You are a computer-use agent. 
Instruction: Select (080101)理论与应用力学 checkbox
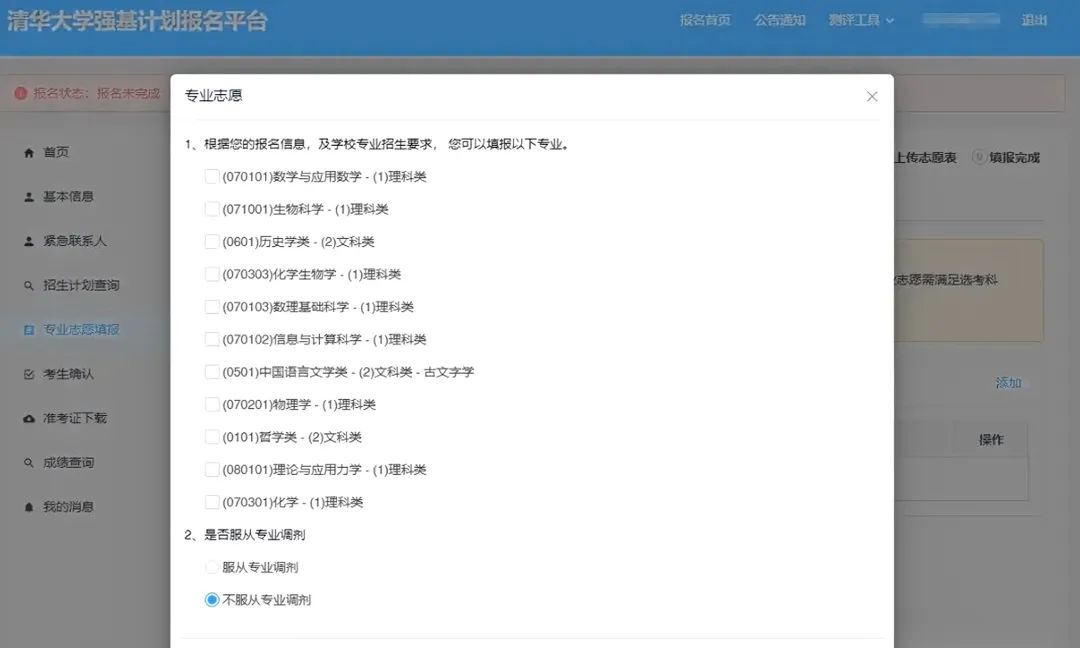212,470
